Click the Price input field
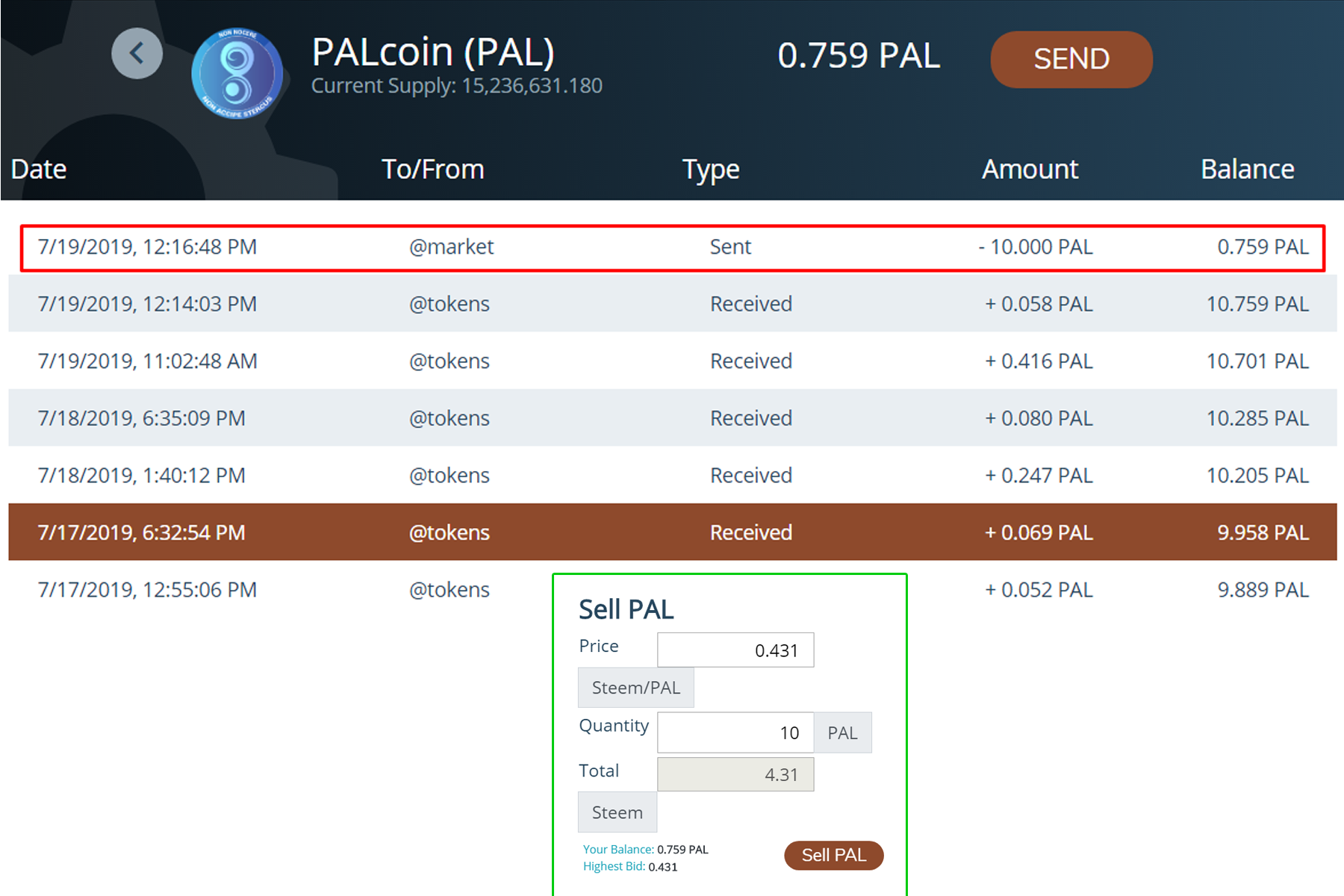1344x896 pixels. coord(735,650)
